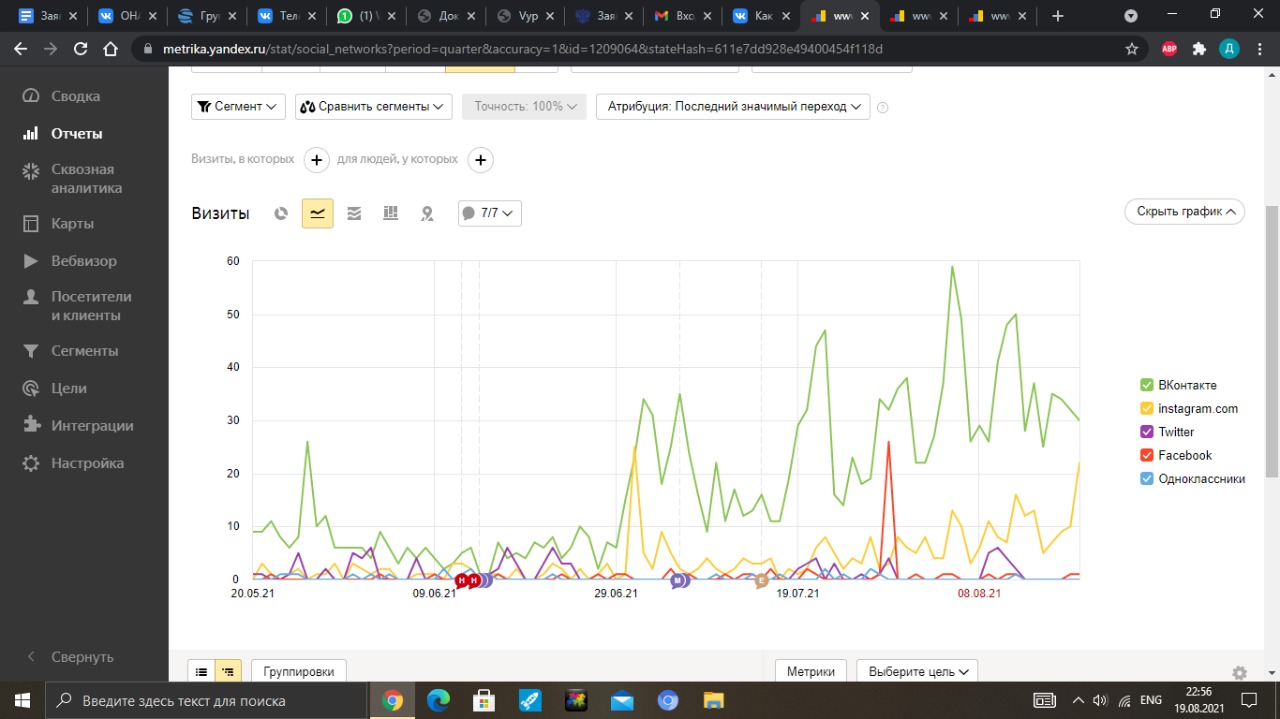
Task: Open Посетители и клиенты section
Action: tap(91, 306)
